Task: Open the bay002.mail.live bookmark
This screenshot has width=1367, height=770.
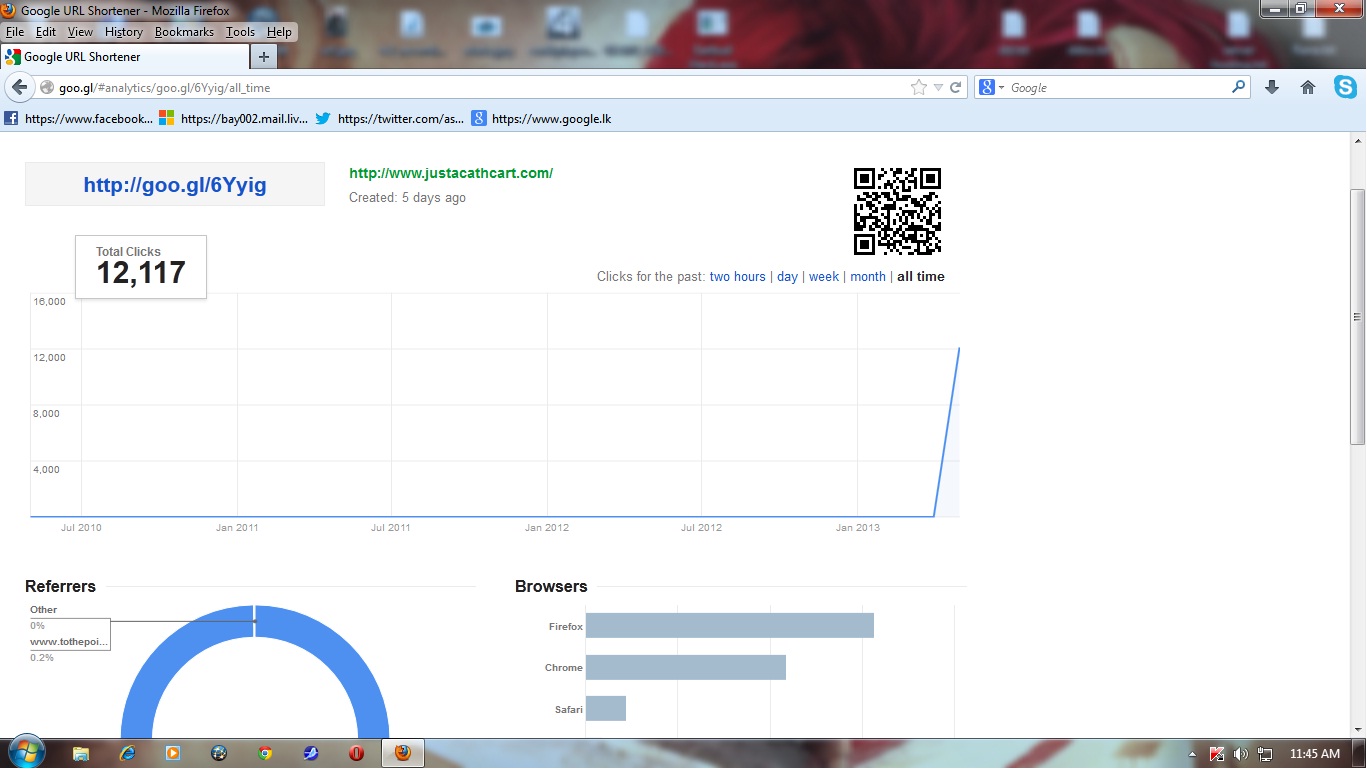Action: [234, 118]
